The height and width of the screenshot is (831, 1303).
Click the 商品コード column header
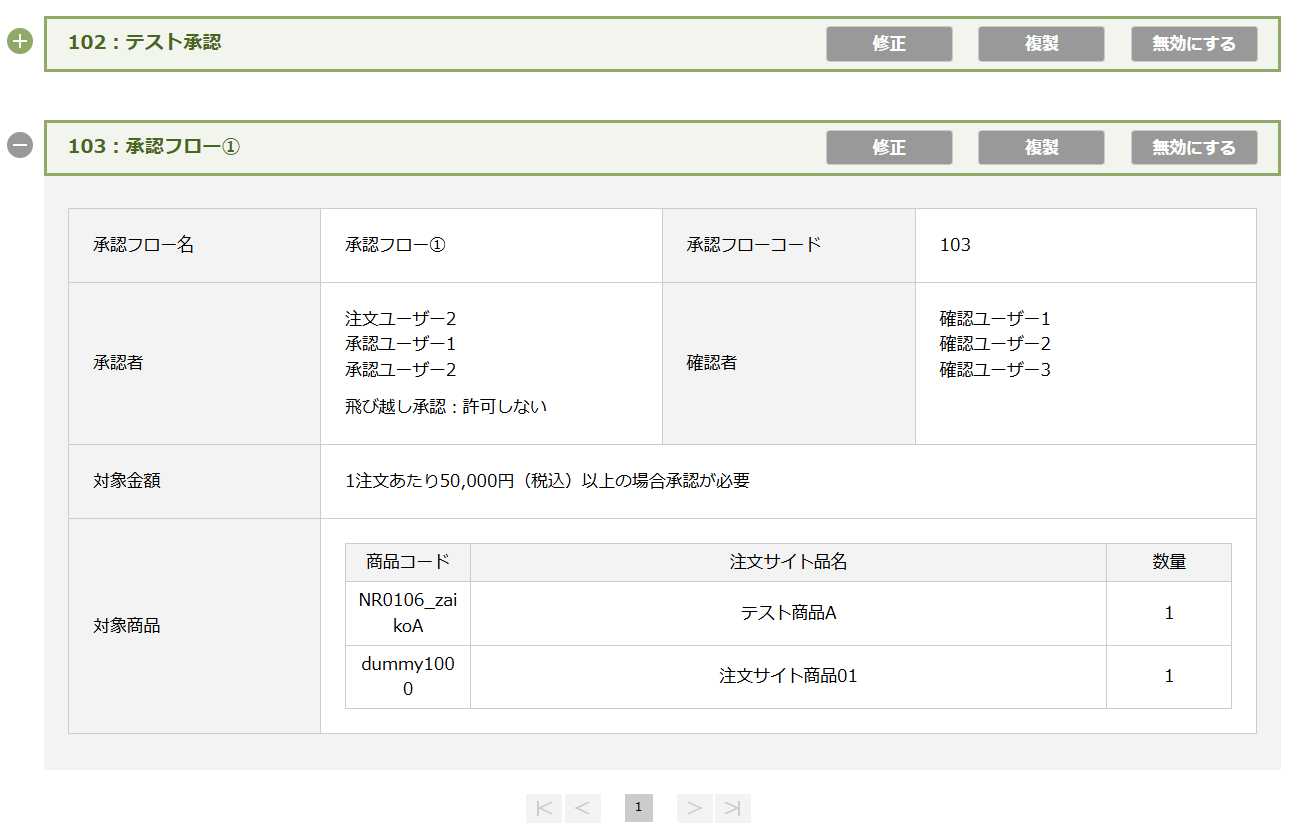407,562
